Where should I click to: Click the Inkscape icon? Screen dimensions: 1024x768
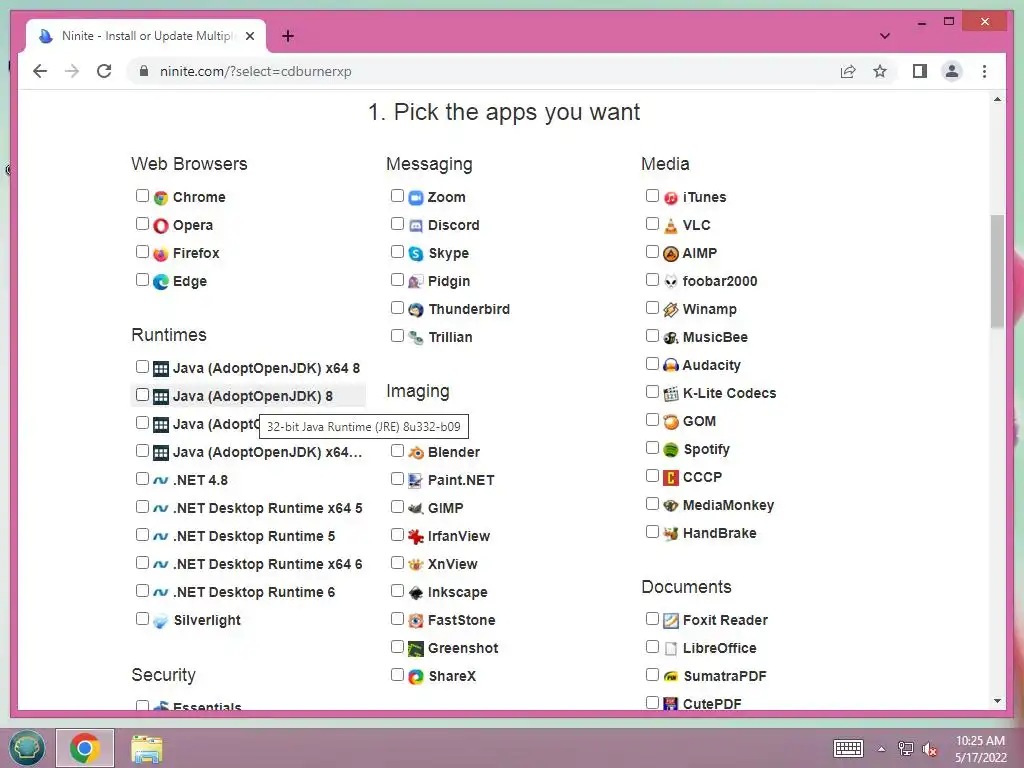[x=416, y=592]
